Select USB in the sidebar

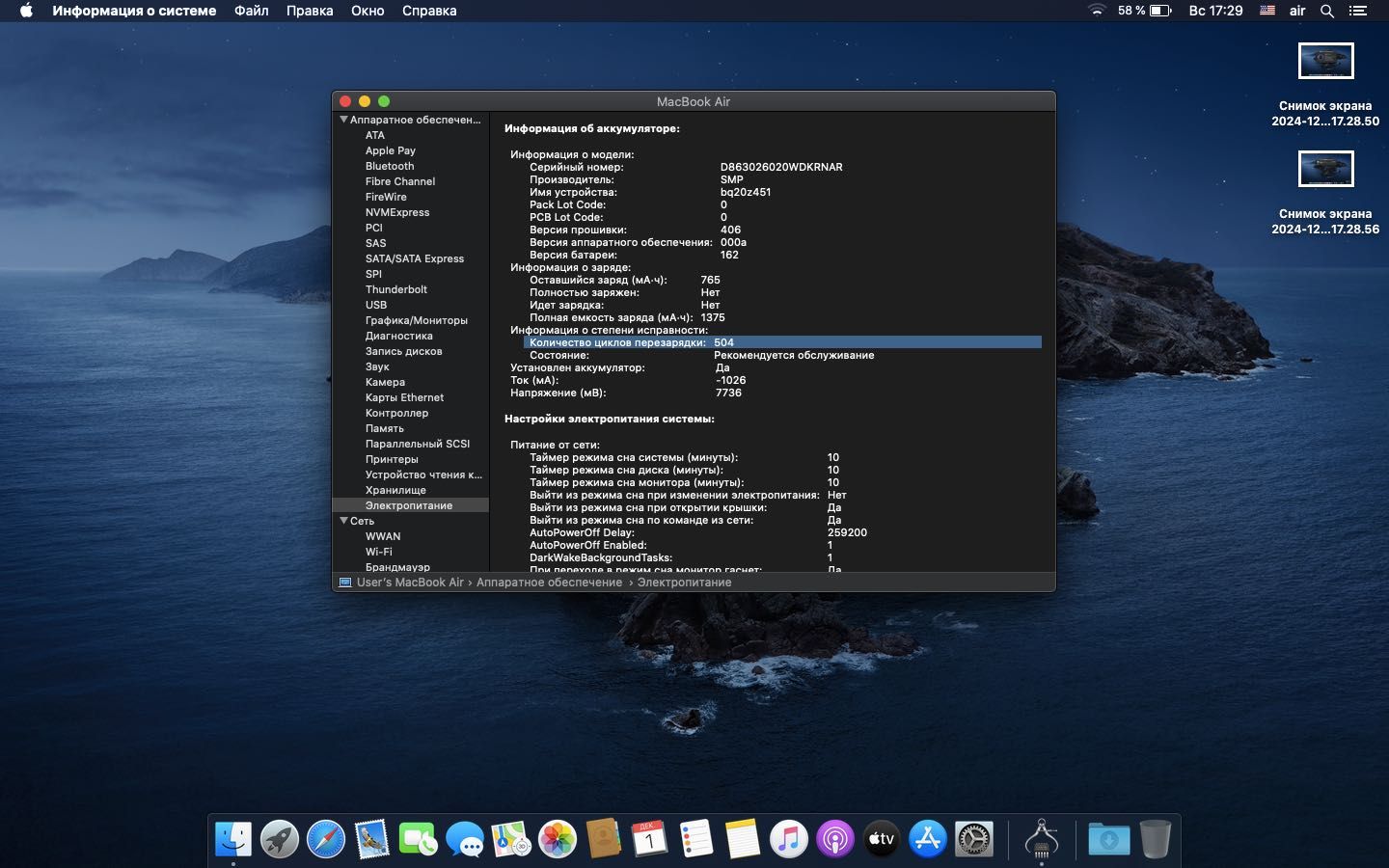pyautogui.click(x=376, y=305)
